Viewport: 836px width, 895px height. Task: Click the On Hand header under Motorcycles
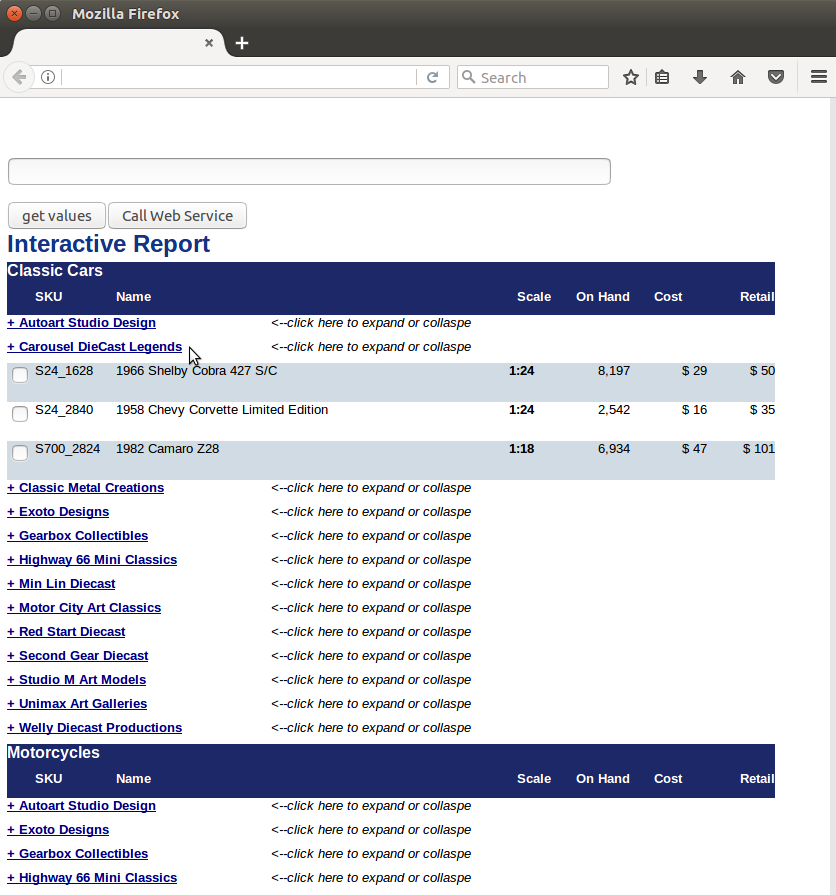pyautogui.click(x=603, y=779)
